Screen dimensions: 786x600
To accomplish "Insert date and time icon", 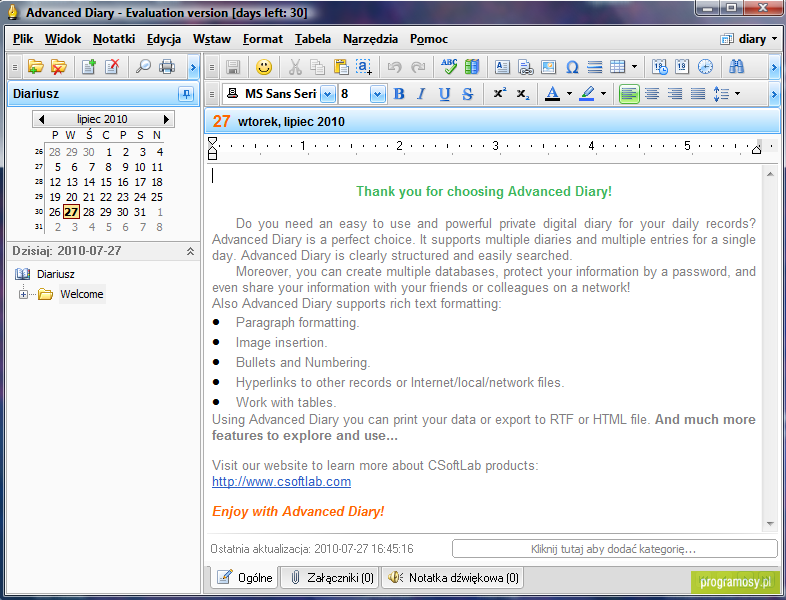I will point(660,67).
